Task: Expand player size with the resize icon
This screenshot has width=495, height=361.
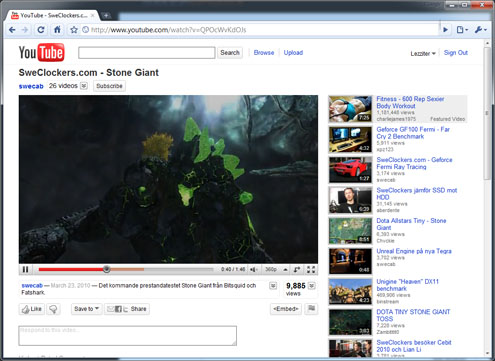Action: 297,269
